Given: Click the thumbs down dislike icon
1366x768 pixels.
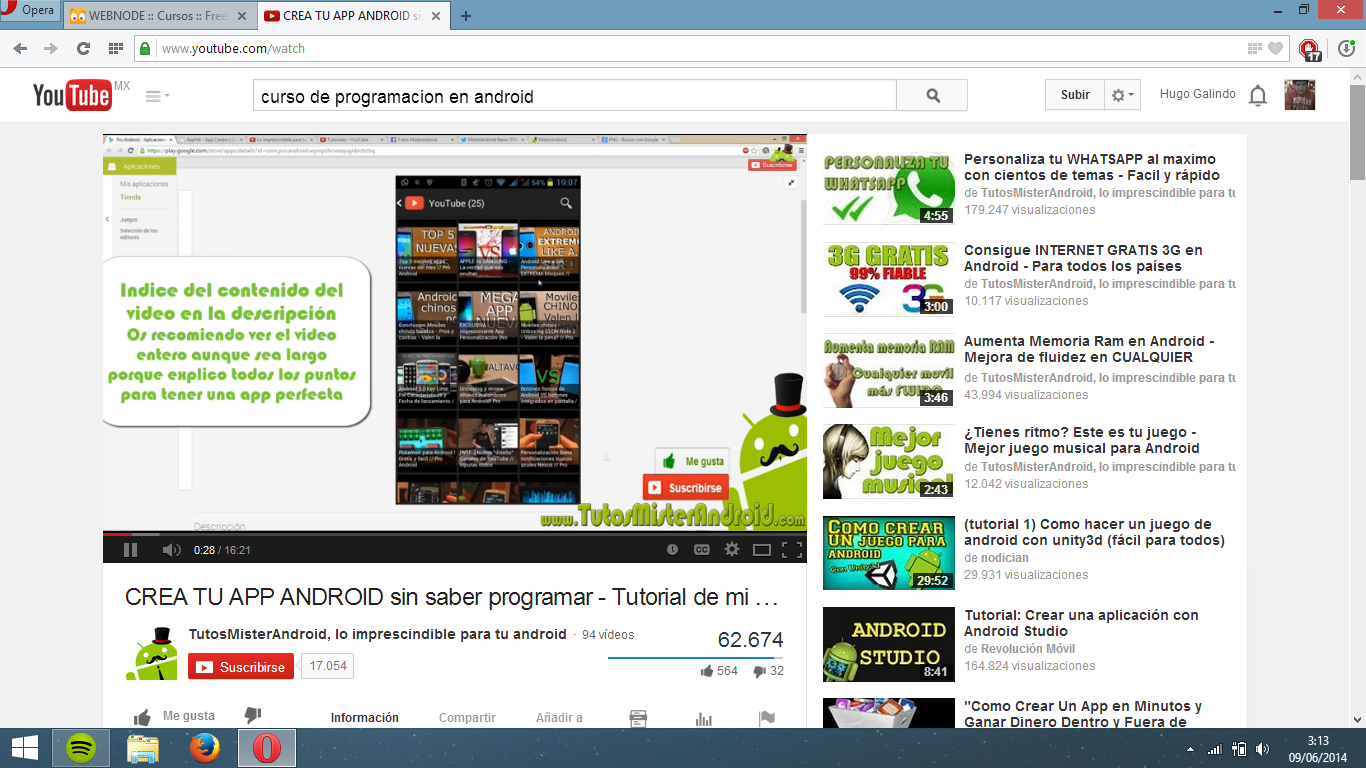Looking at the screenshot, I should coord(253,715).
